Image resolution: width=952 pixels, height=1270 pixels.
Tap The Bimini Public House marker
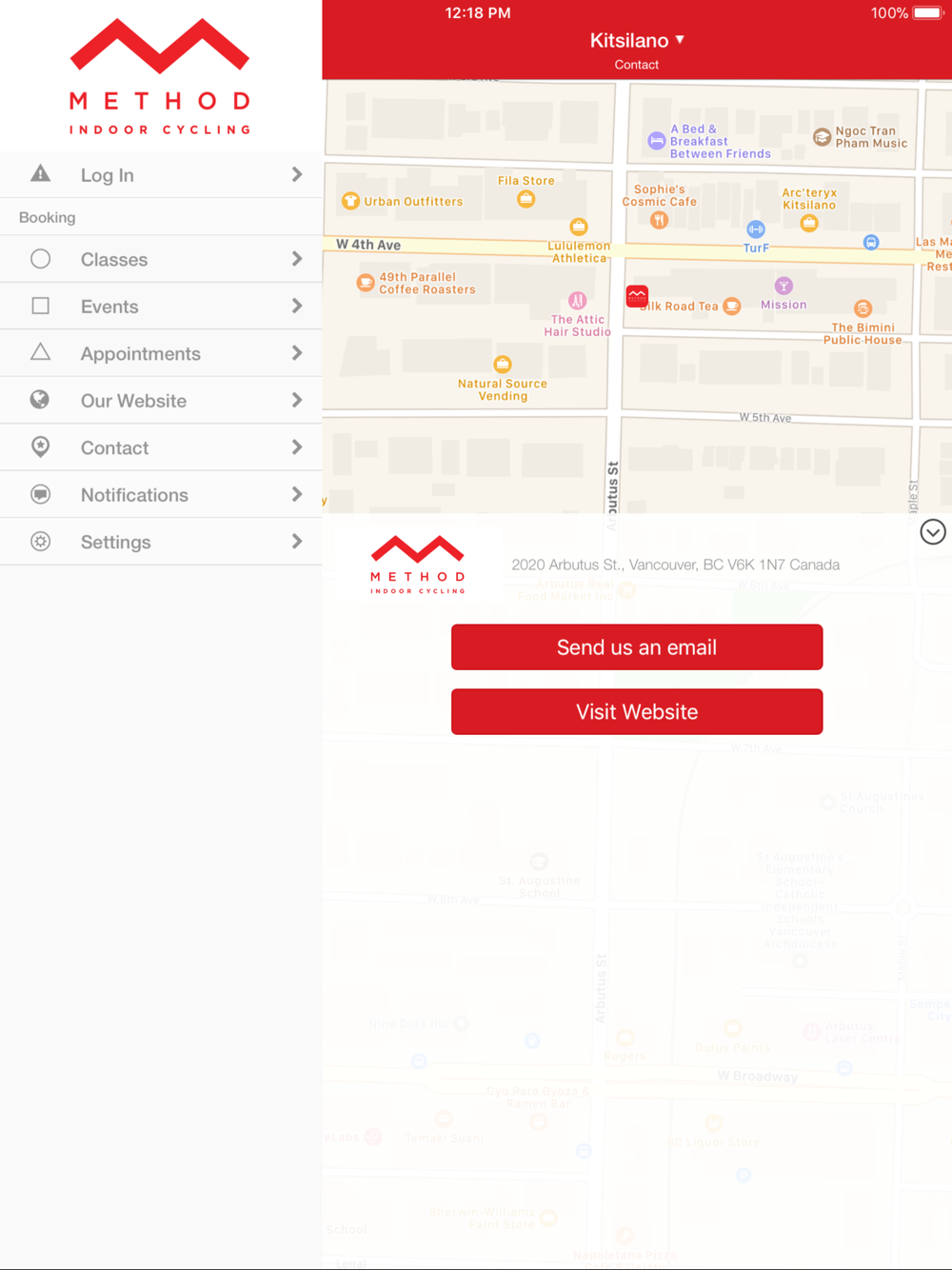[x=863, y=308]
